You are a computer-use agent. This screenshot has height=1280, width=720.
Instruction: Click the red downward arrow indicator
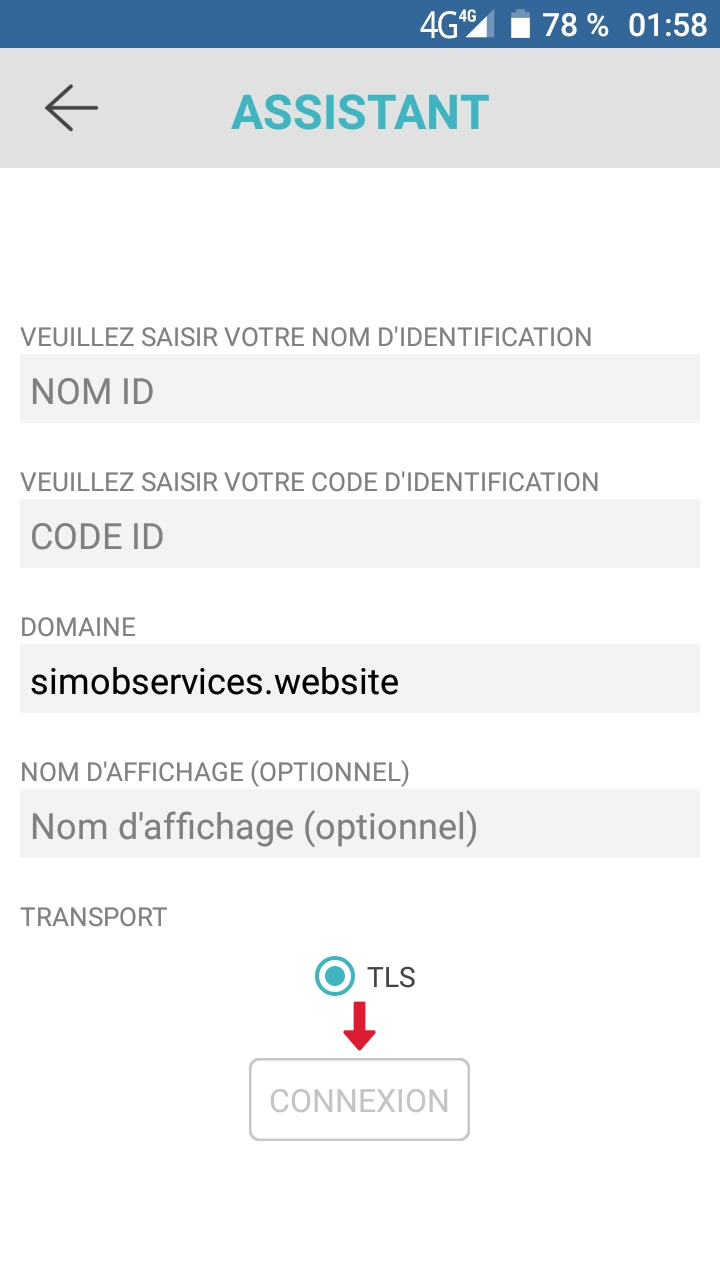359,1026
